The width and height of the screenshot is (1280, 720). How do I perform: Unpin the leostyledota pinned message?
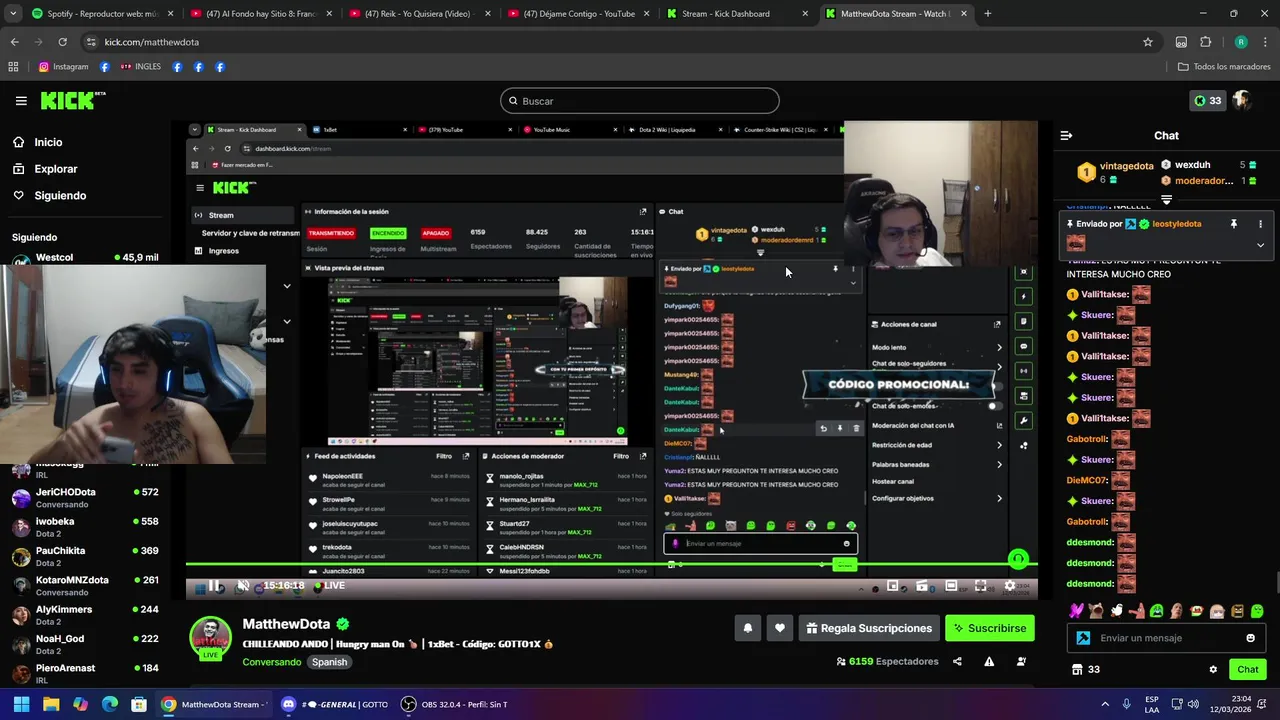click(x=1233, y=224)
